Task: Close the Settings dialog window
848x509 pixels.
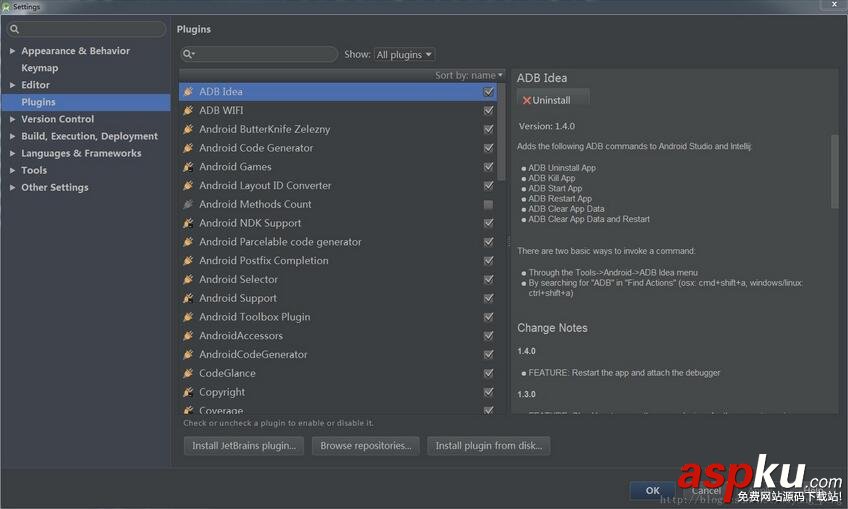Action: click(834, 4)
